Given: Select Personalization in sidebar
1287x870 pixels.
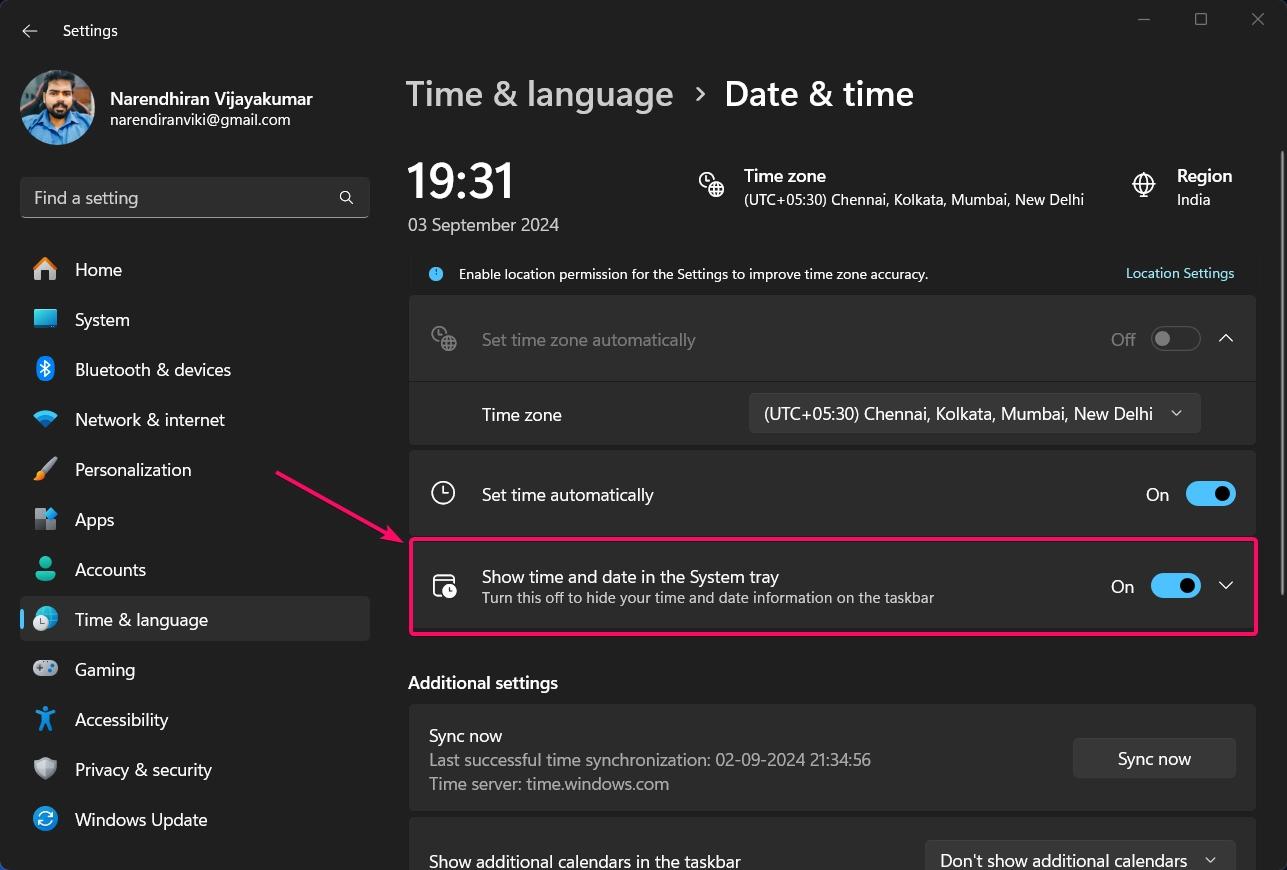Looking at the screenshot, I should pos(195,470).
